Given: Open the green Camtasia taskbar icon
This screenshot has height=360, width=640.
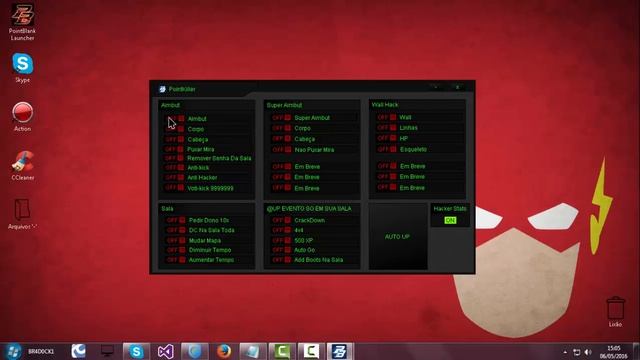Looking at the screenshot, I should tap(282, 351).
